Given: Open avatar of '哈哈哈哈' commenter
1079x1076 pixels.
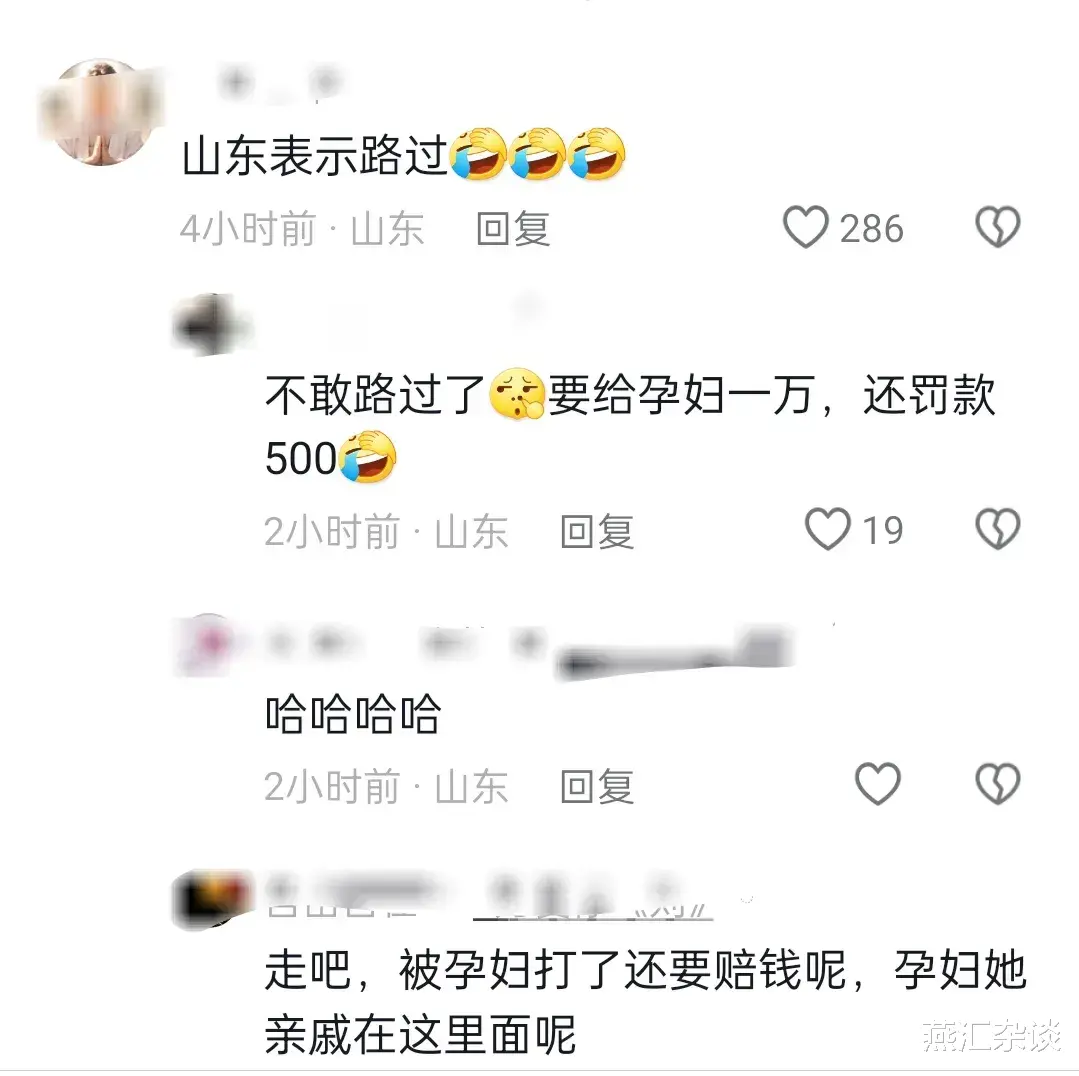Looking at the screenshot, I should (x=206, y=645).
